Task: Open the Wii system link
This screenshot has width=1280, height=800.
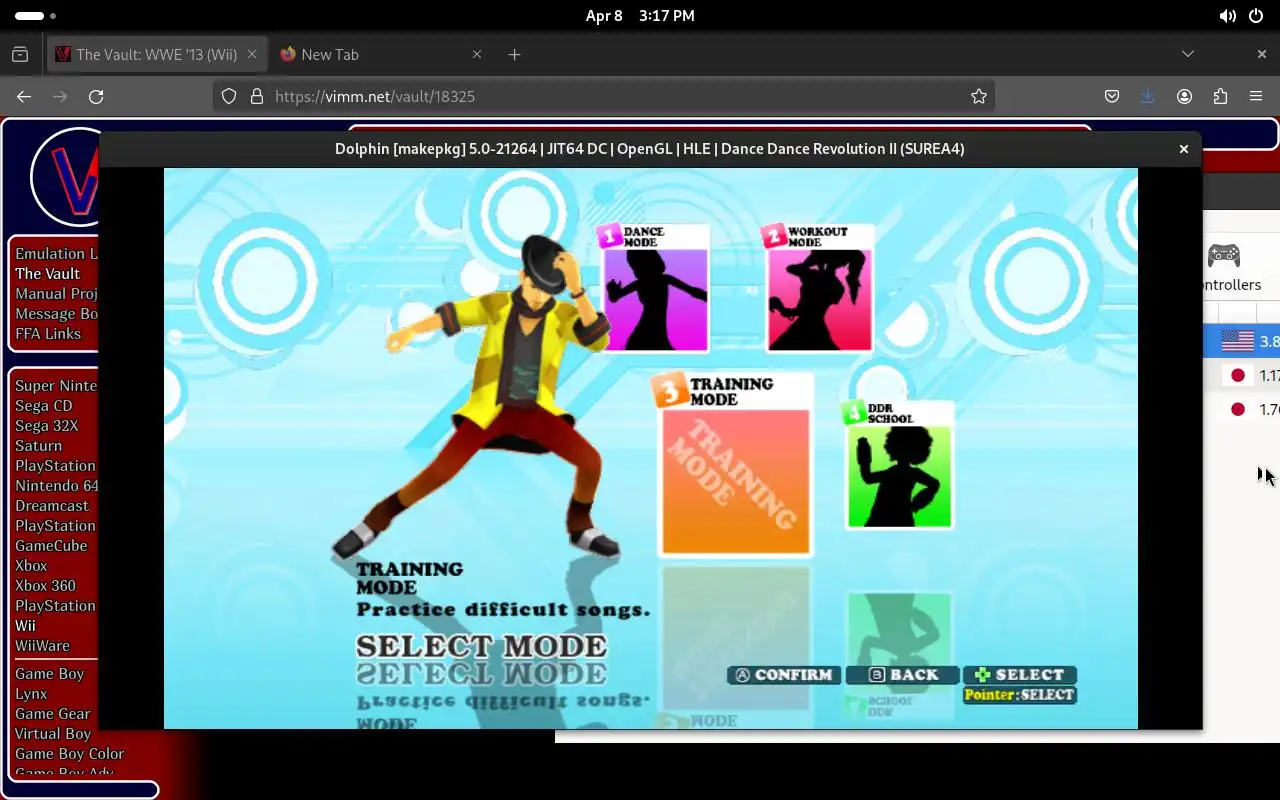Action: coord(25,625)
